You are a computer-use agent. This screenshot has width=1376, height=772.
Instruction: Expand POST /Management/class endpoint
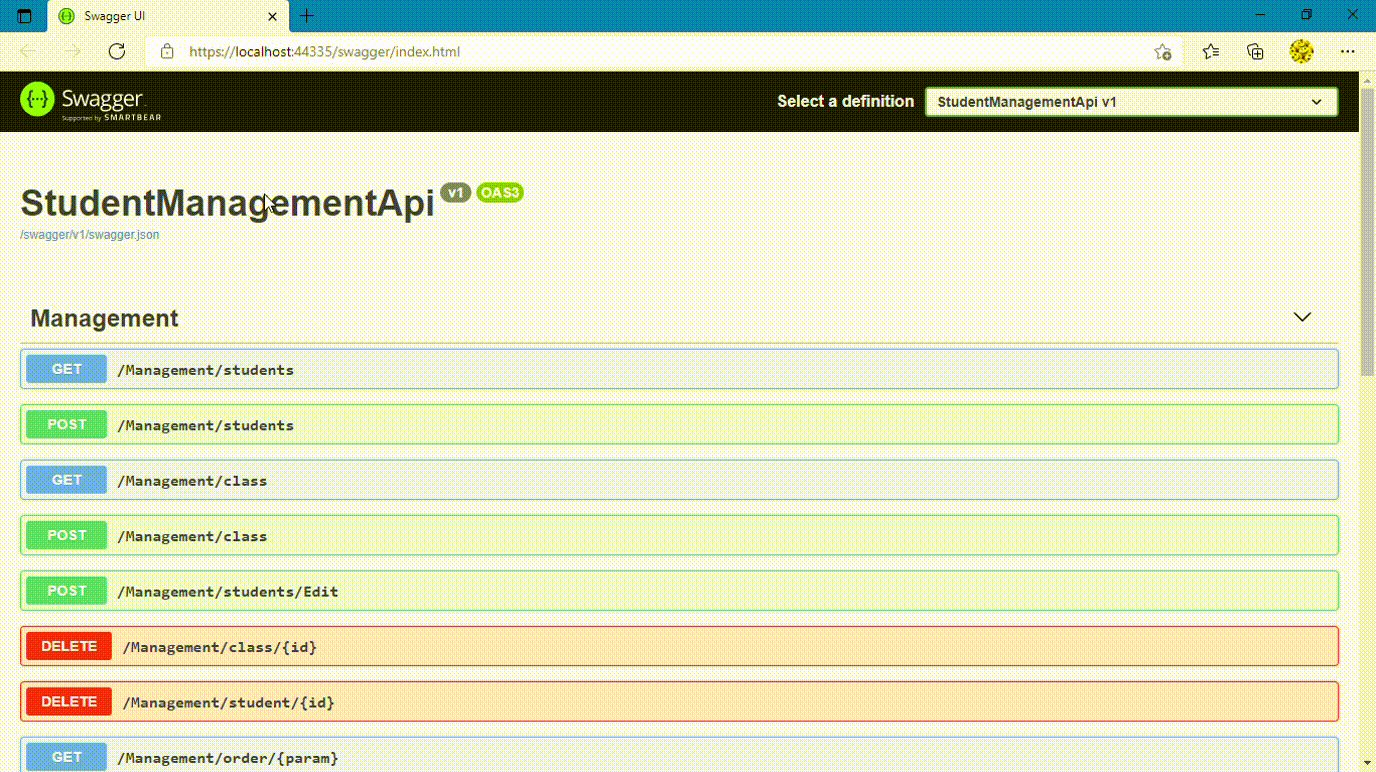679,536
